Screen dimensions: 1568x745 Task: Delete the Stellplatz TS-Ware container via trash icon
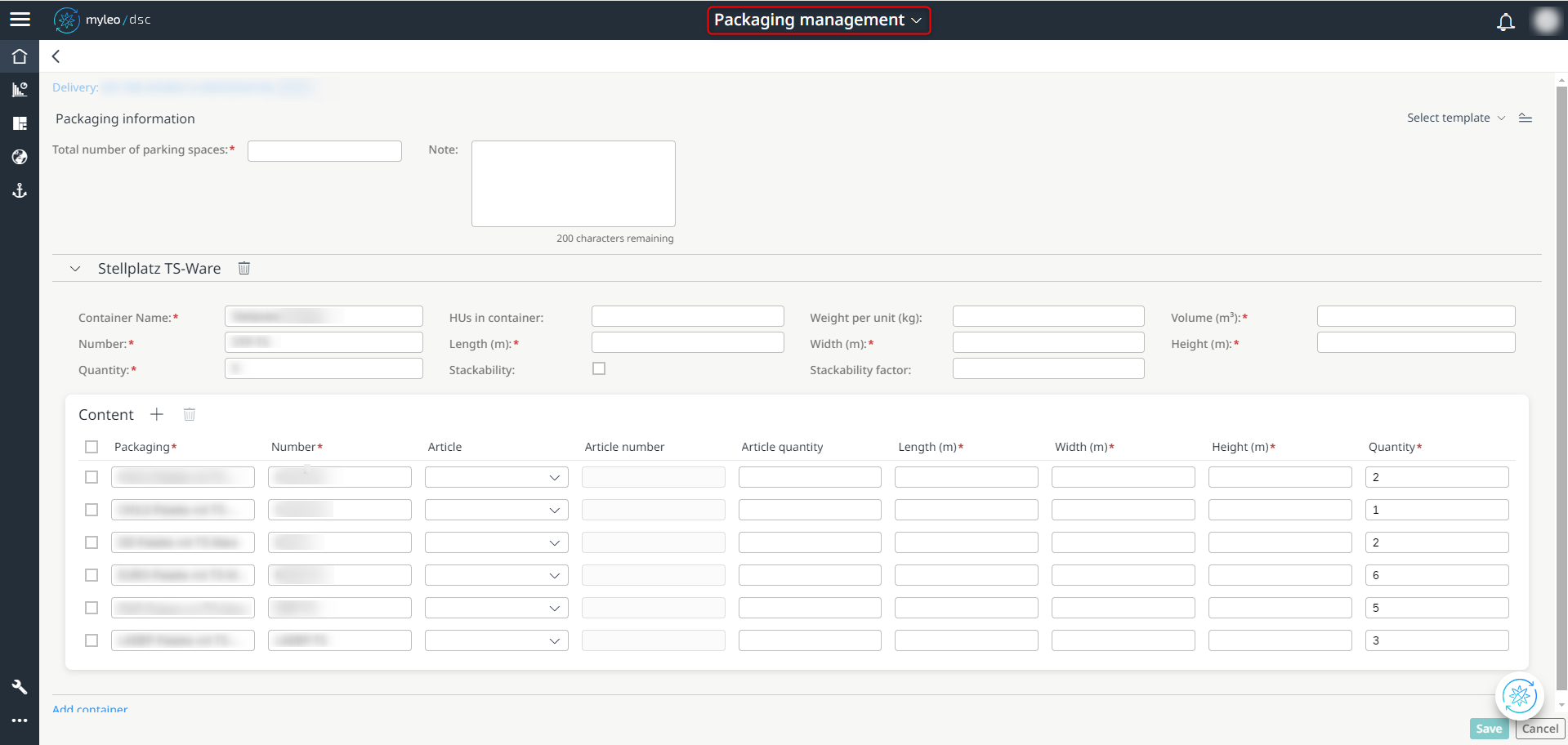[243, 267]
